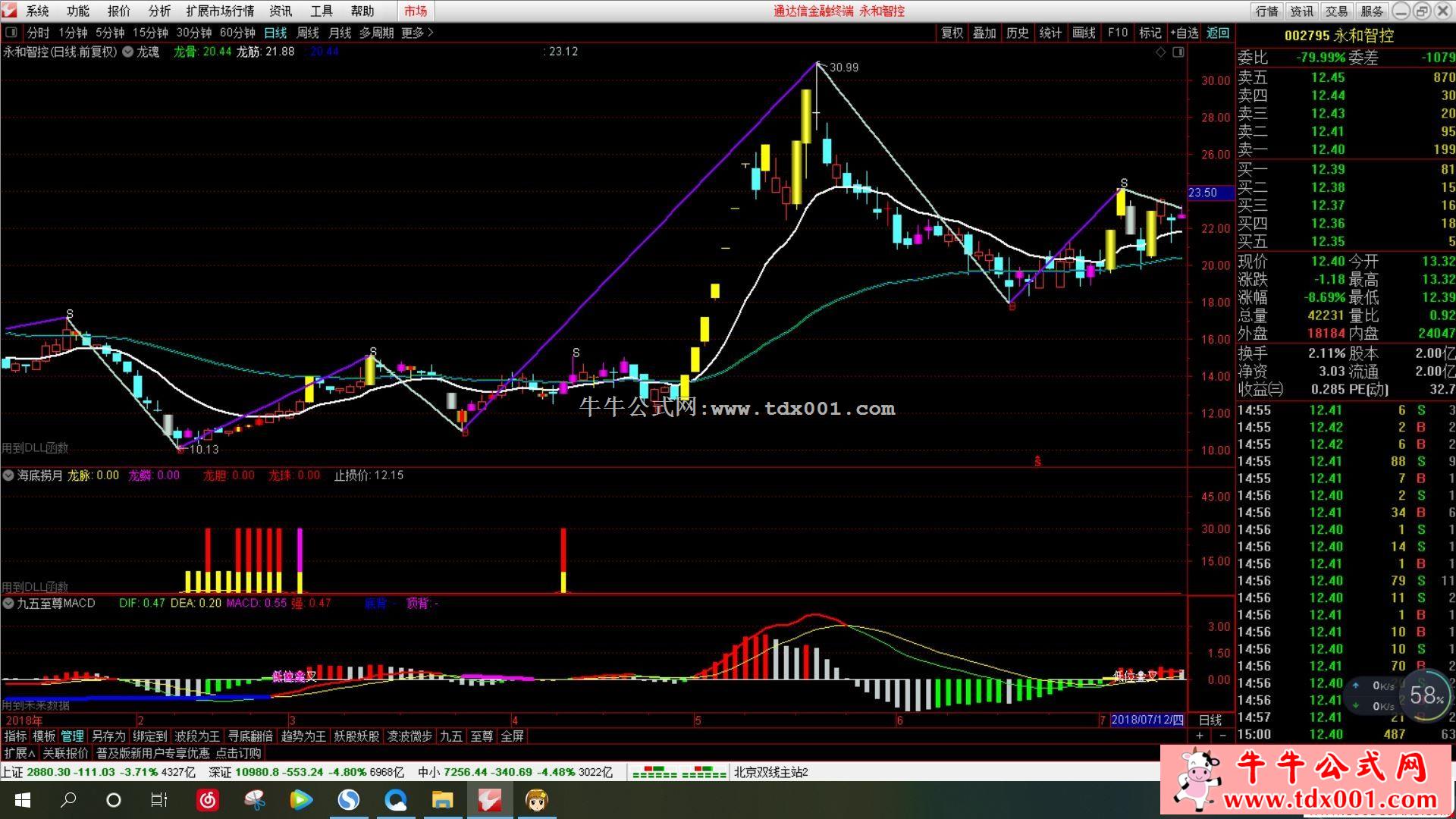The image size is (1456, 819).
Task: Switch to the 15分钟 period
Action: pyautogui.click(x=150, y=33)
